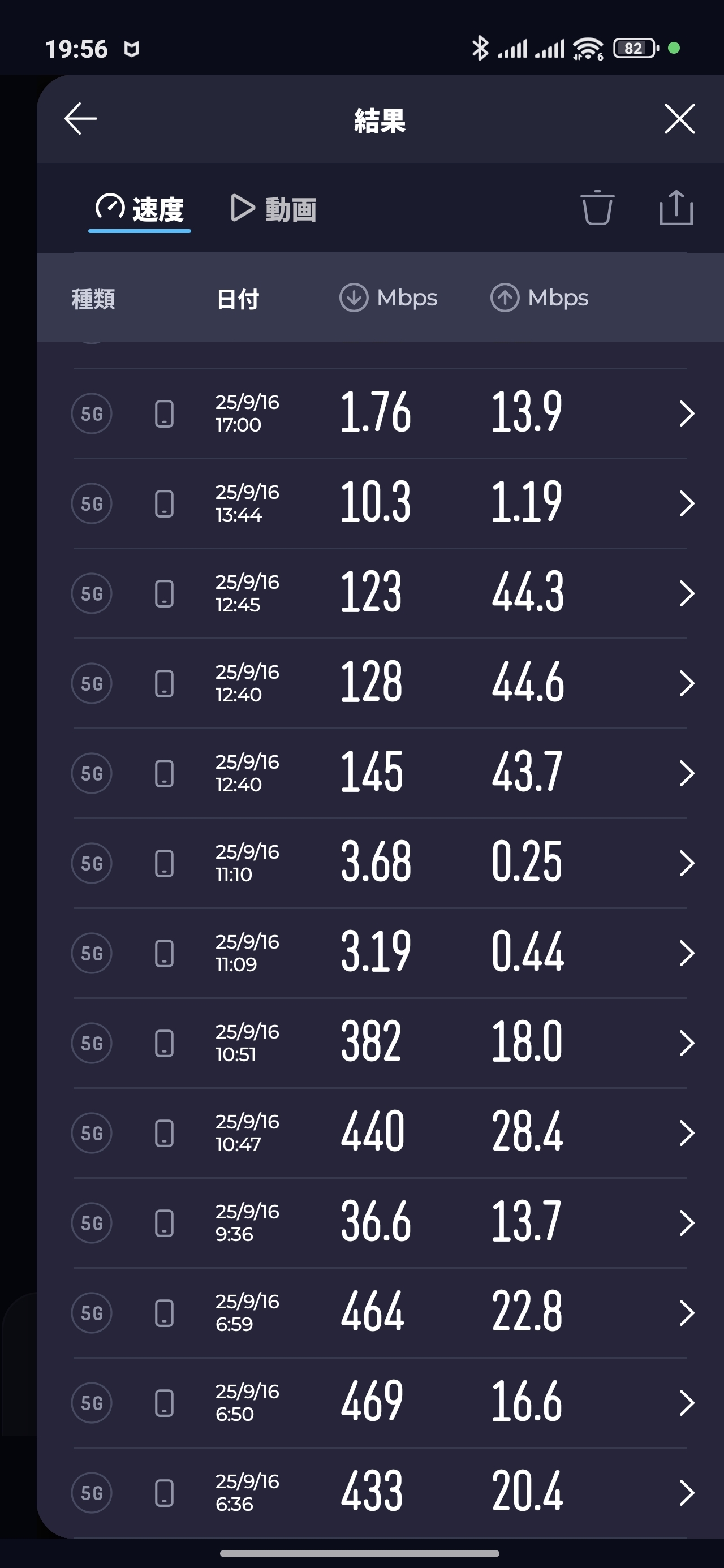The height and width of the screenshot is (1568, 724).
Task: Open the 9:36 test with 36.6 Mbps
Action: coord(375,1223)
